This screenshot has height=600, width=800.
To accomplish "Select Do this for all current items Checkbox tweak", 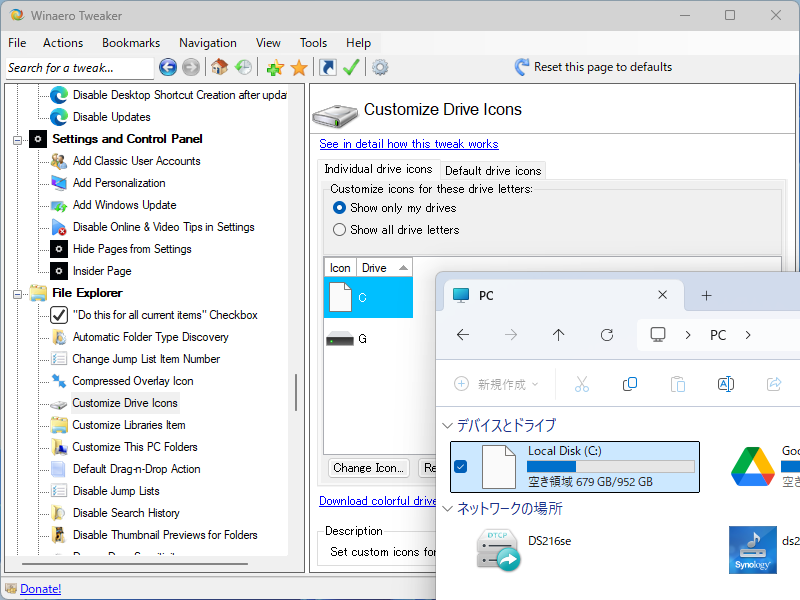I will coord(165,315).
